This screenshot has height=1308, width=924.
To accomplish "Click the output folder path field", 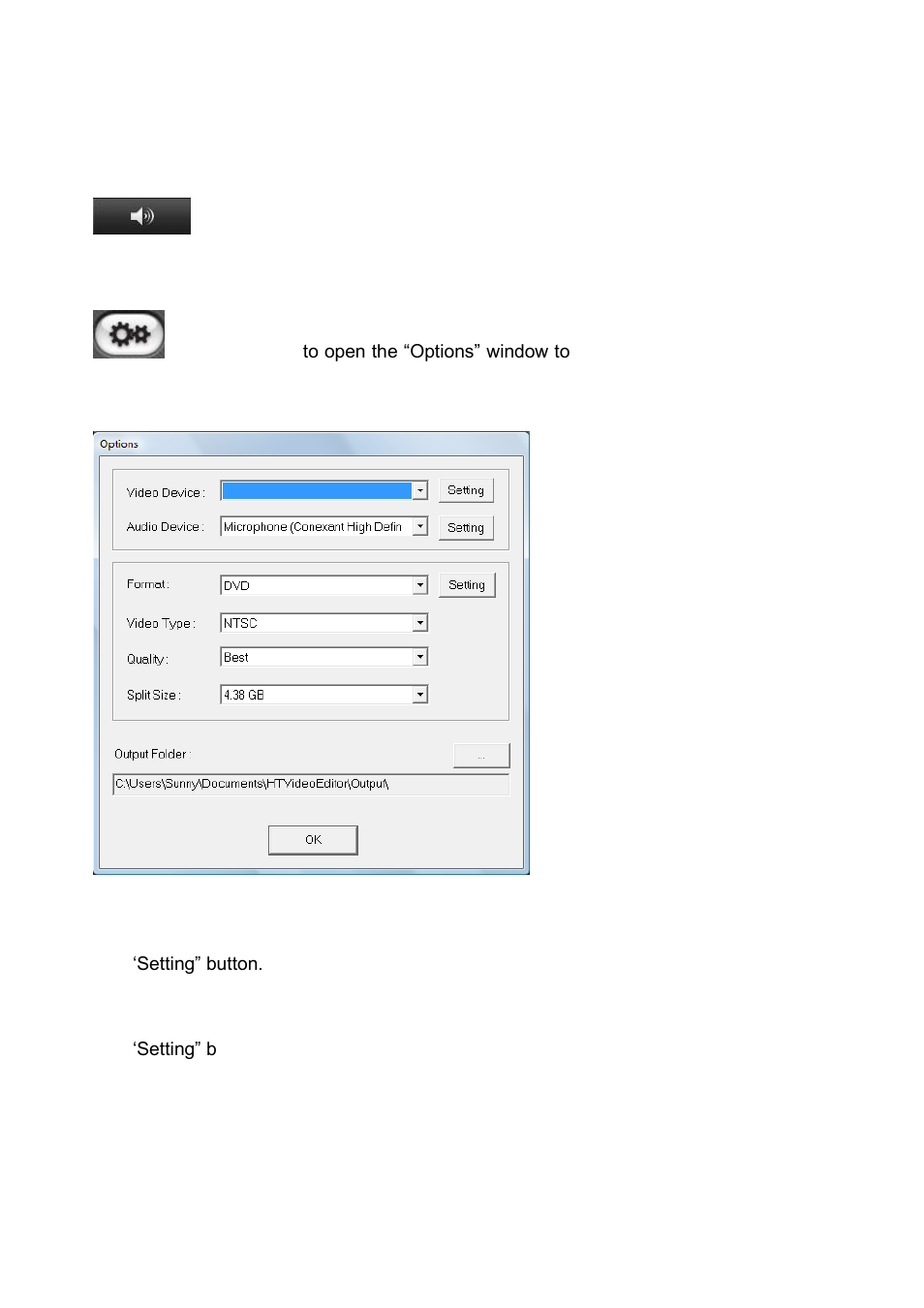I will pos(311,784).
